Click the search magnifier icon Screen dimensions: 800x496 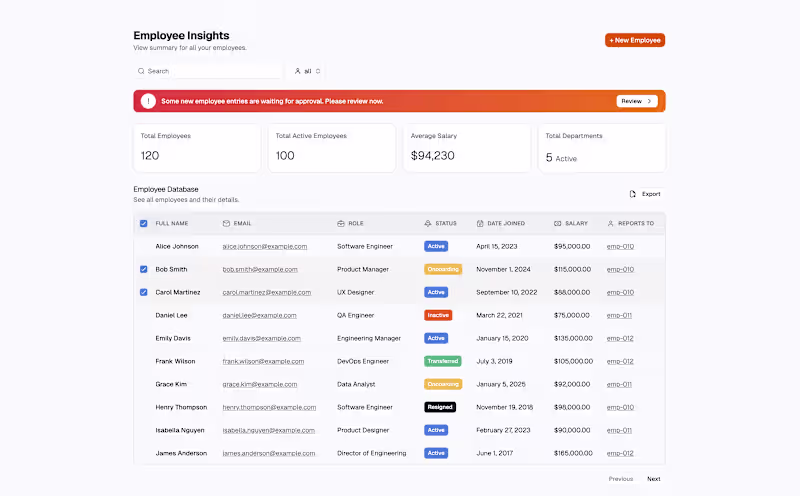141,71
